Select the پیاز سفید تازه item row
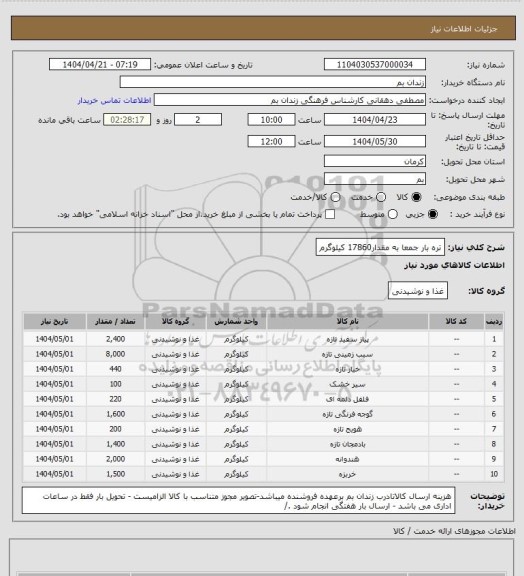Image resolution: width=524 pixels, height=576 pixels. (x=263, y=339)
